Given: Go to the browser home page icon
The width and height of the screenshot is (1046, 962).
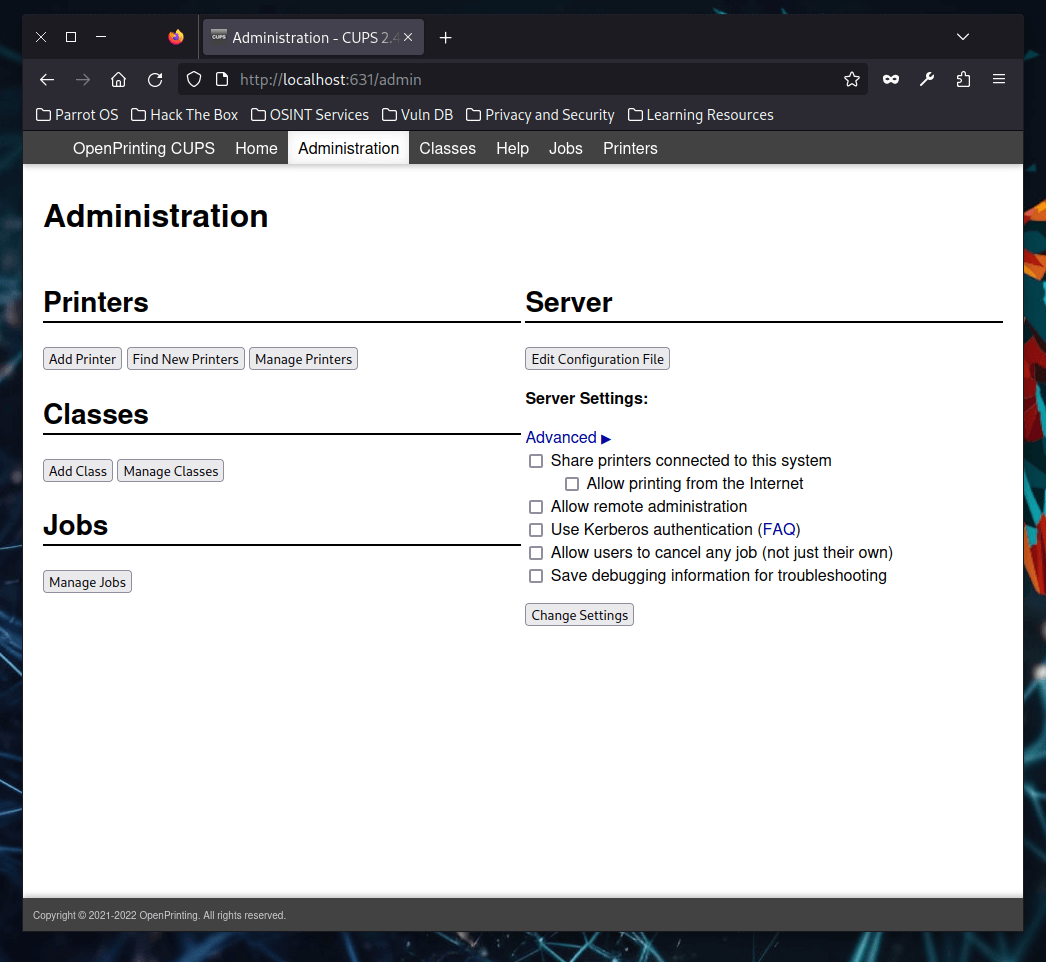Looking at the screenshot, I should 118,79.
